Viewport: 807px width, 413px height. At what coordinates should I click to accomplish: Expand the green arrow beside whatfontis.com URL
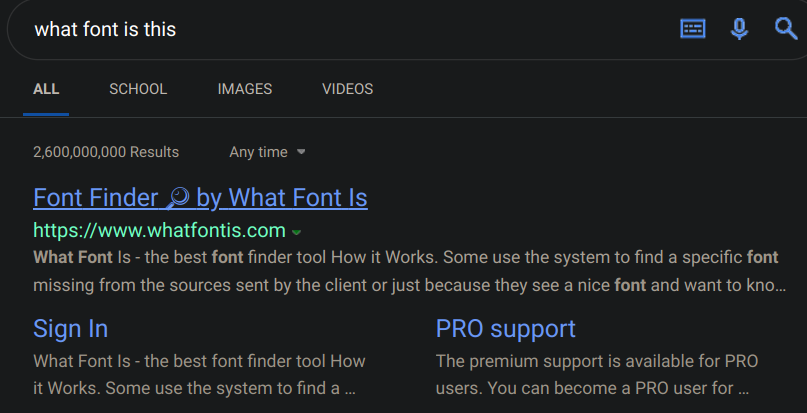(x=297, y=232)
